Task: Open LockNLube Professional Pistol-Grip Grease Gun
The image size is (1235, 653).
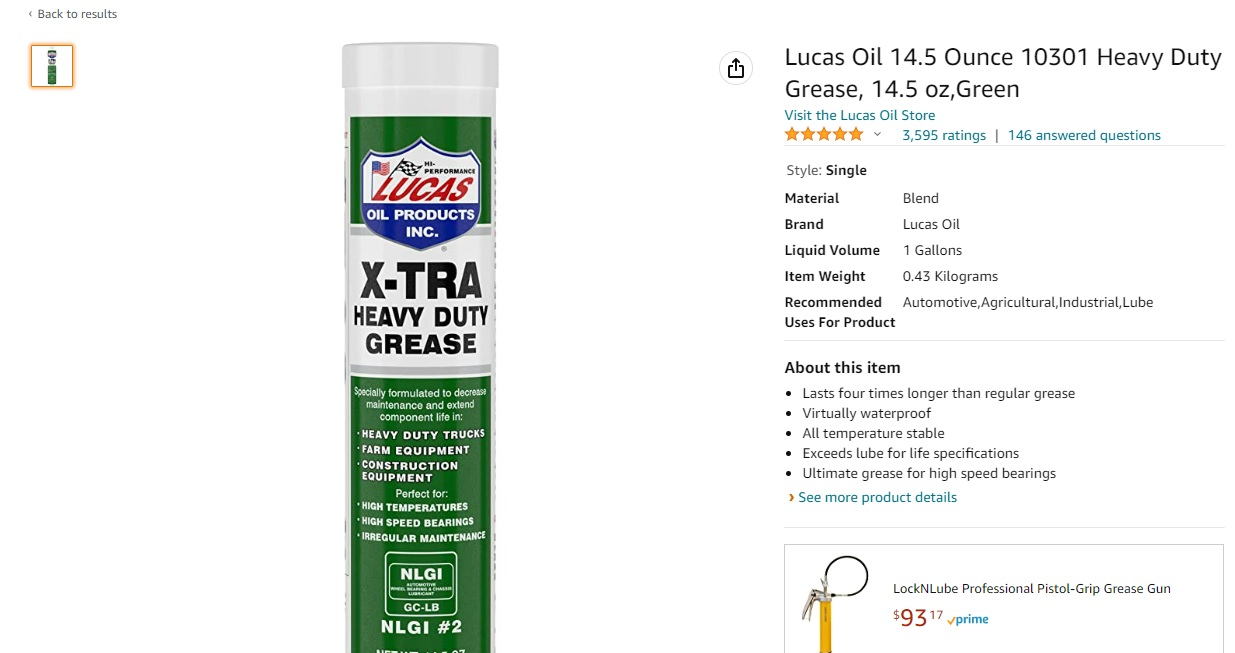Action: pos(1032,588)
